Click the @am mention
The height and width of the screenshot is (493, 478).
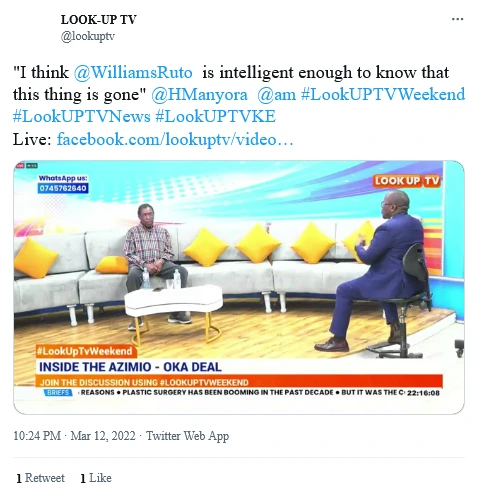(x=276, y=94)
